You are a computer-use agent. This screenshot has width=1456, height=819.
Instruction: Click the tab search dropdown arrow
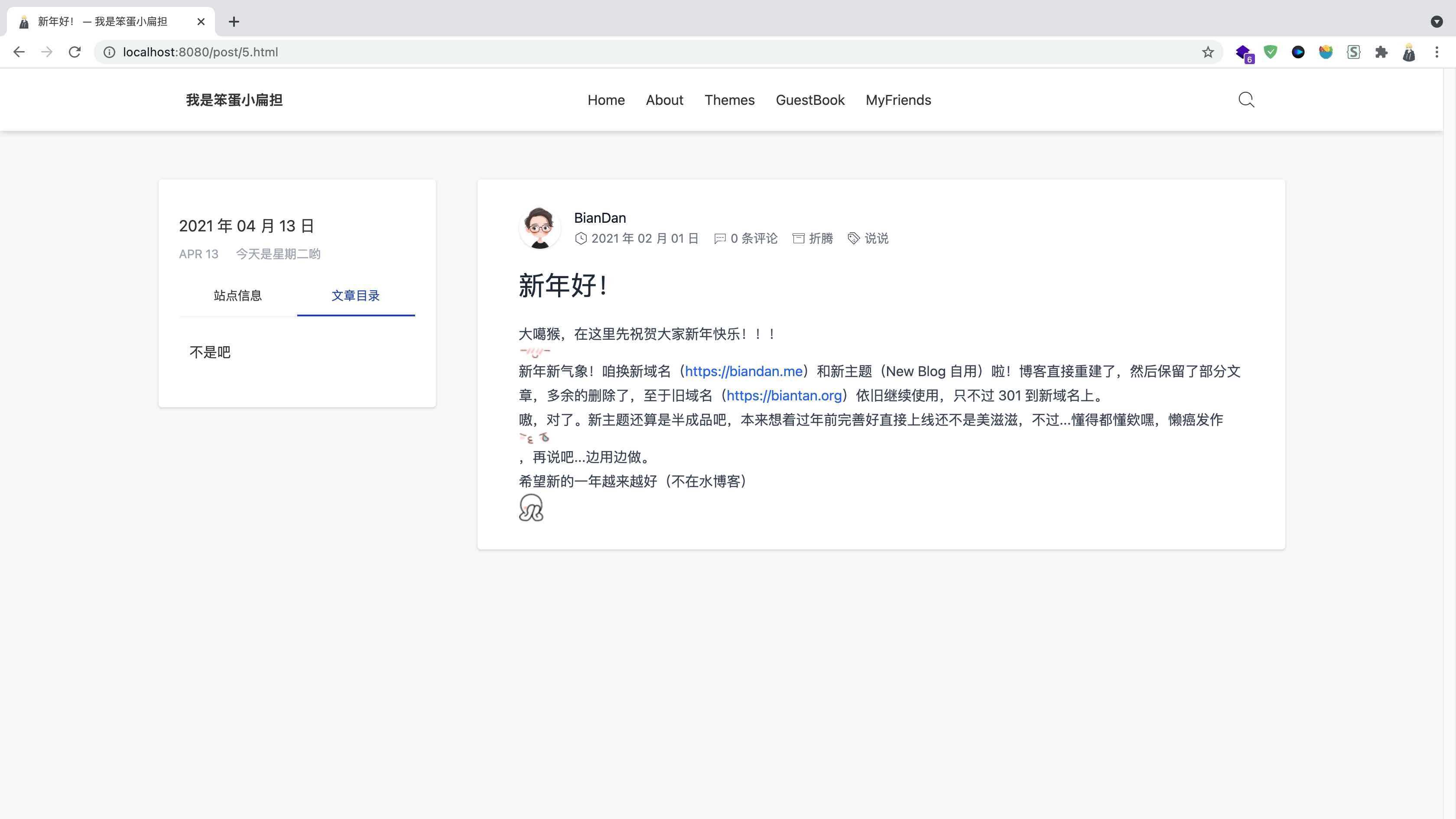[x=1436, y=22]
